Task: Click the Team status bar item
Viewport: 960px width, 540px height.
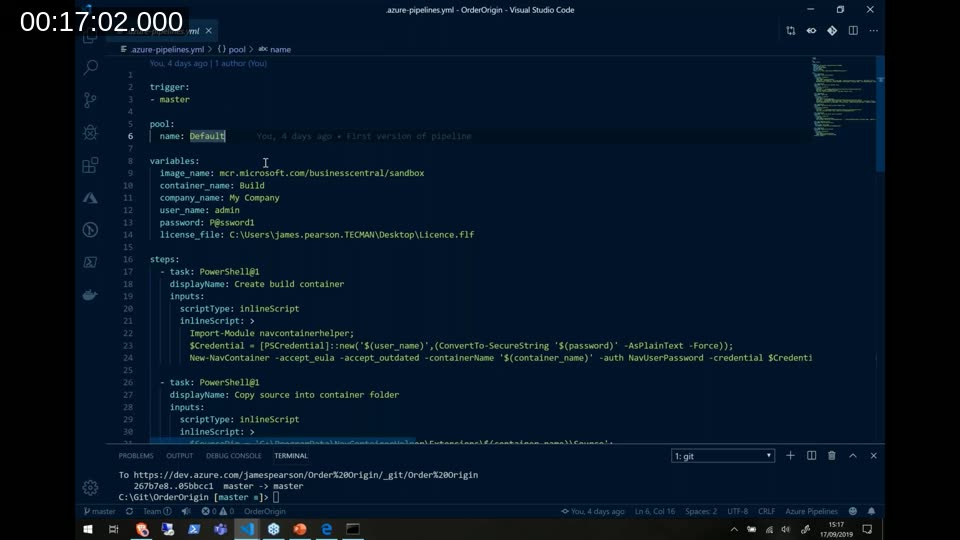Action: tap(157, 511)
